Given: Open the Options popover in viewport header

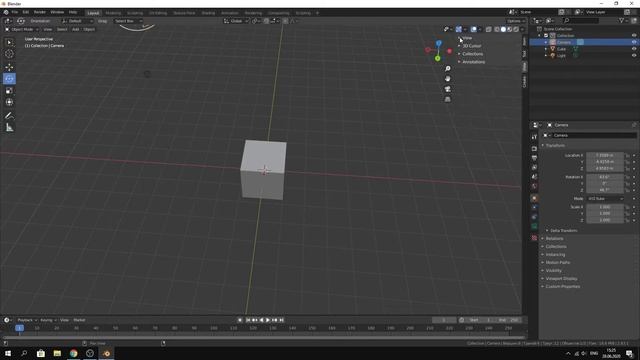Looking at the screenshot, I should point(516,21).
